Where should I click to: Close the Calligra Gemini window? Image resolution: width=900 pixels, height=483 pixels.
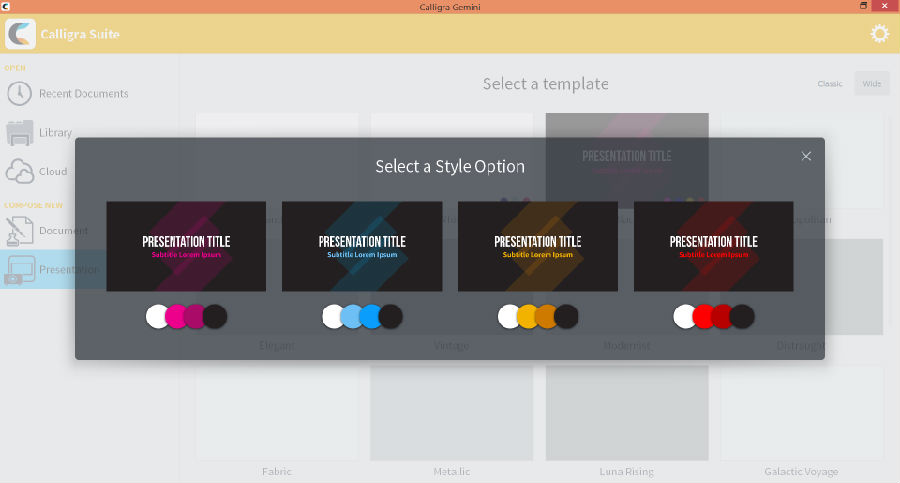point(885,6)
